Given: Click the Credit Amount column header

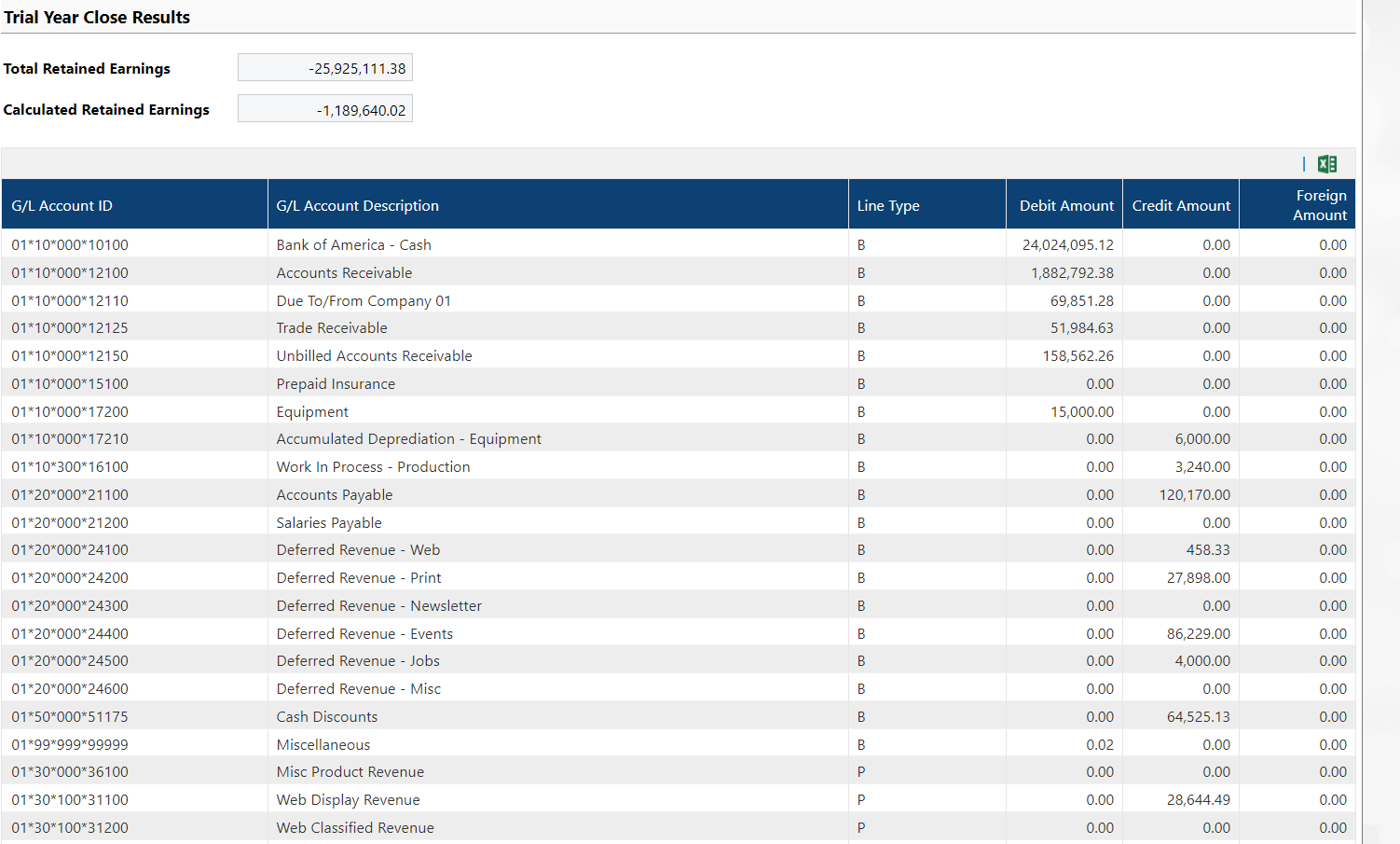Looking at the screenshot, I should click(x=1180, y=205).
